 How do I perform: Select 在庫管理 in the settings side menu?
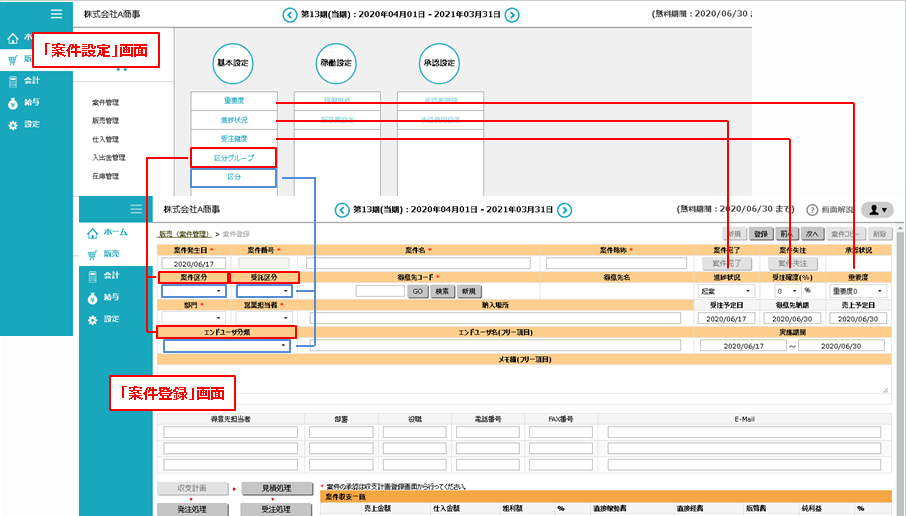105,176
